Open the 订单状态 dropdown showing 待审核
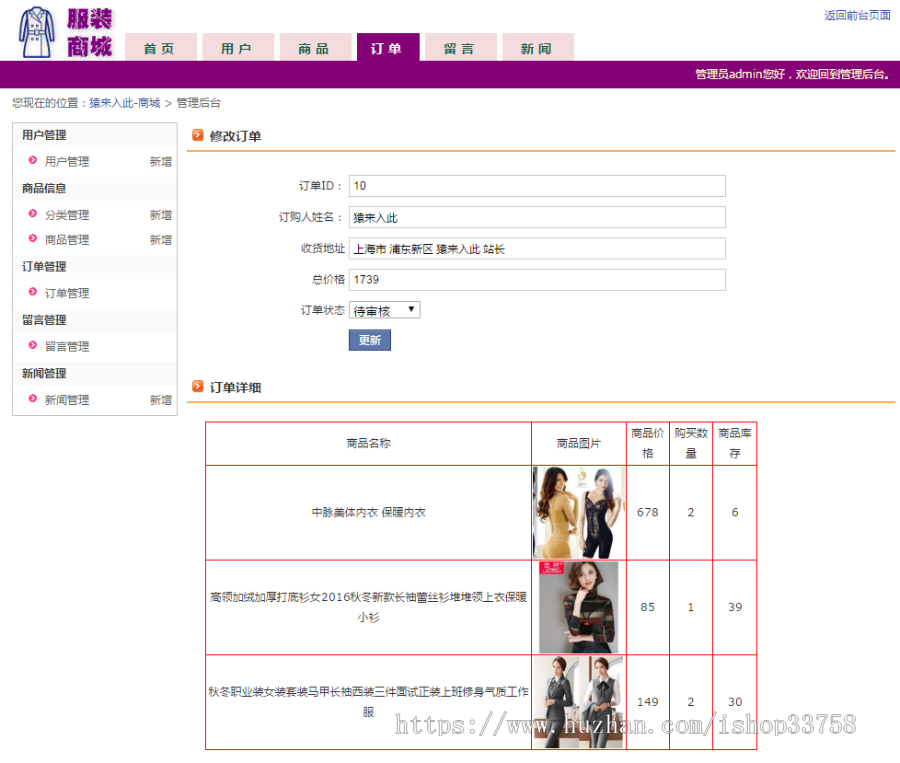The image size is (900, 763). (385, 310)
